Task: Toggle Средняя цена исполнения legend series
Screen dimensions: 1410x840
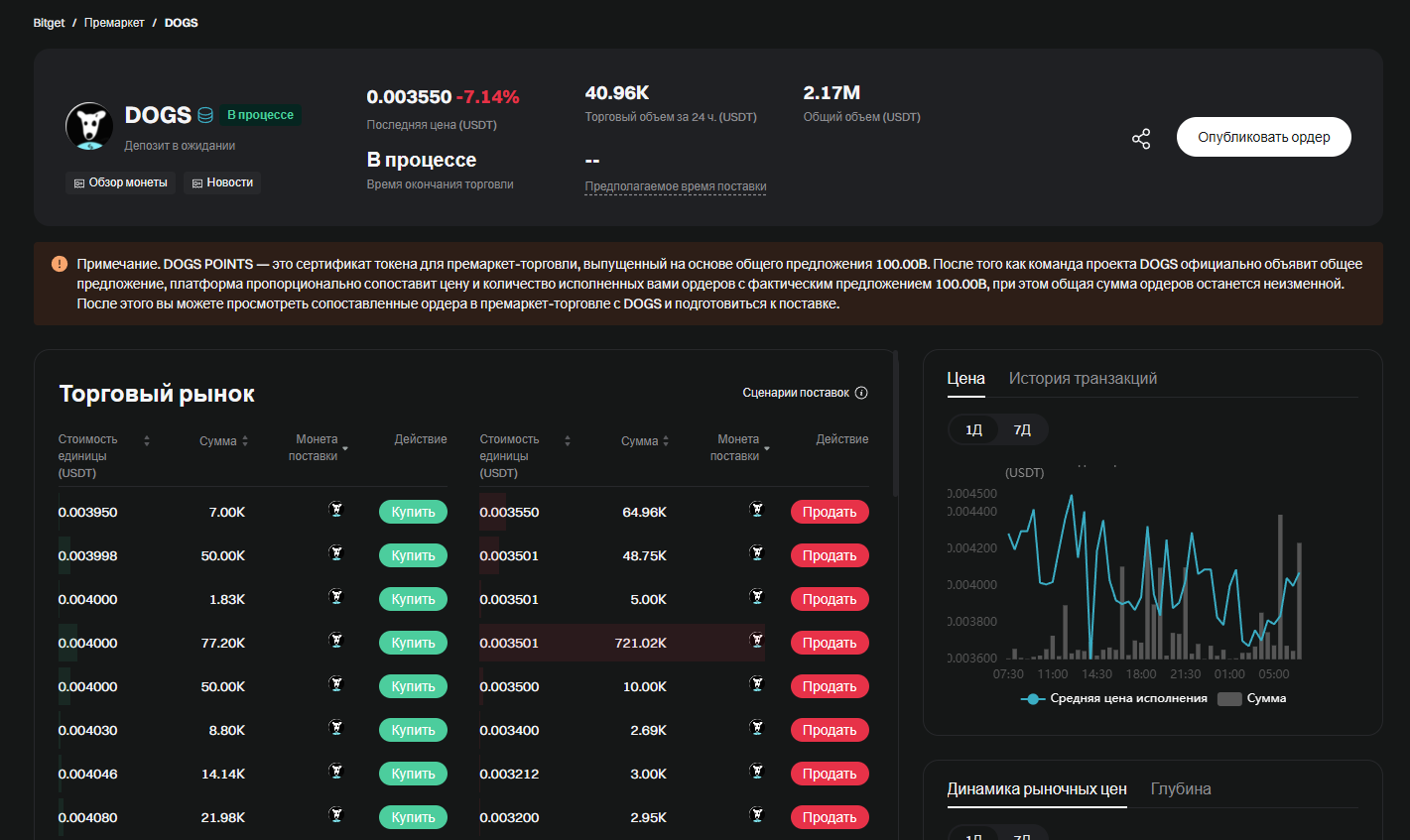Action: tap(1113, 698)
